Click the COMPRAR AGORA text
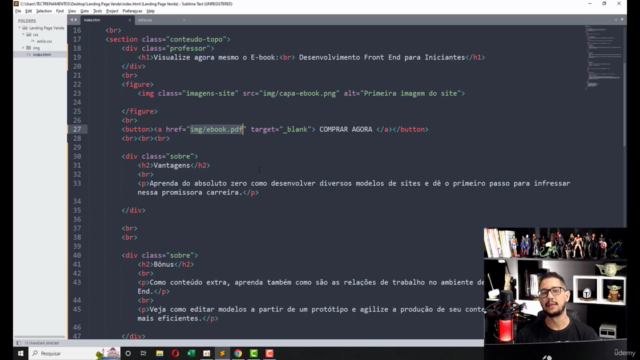The width and height of the screenshot is (640, 360). (x=346, y=129)
